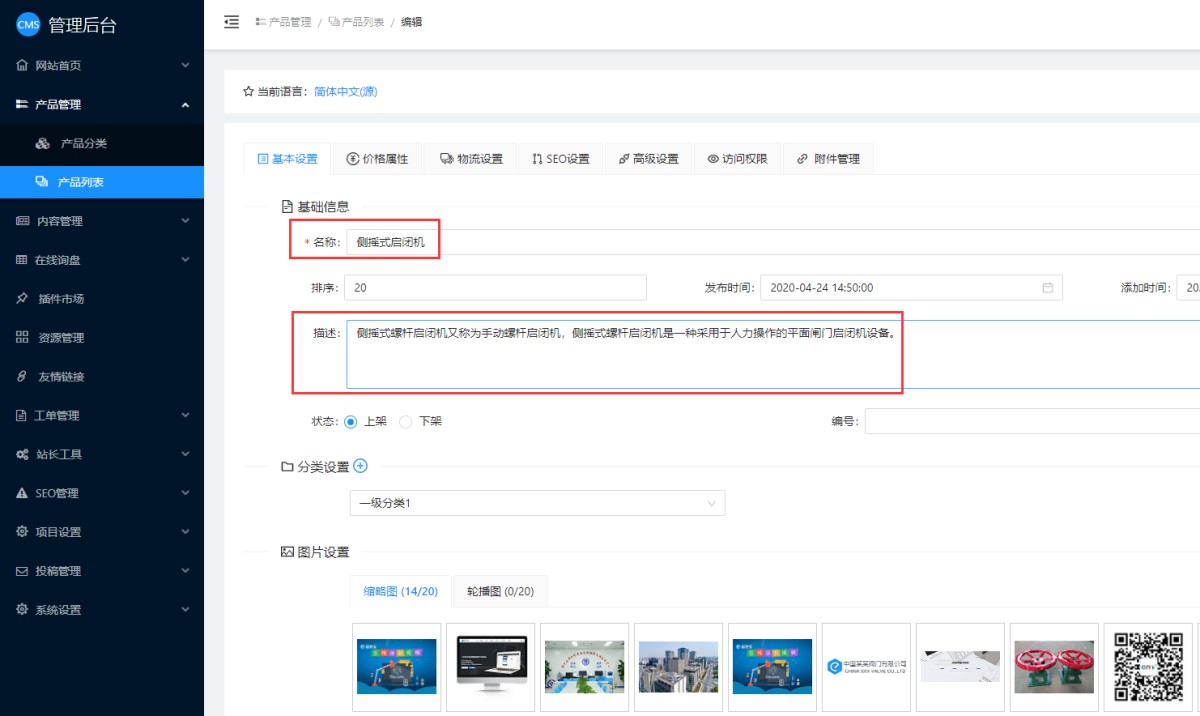Click the 友情链接 link icon
The image size is (1200, 716).
tap(22, 377)
